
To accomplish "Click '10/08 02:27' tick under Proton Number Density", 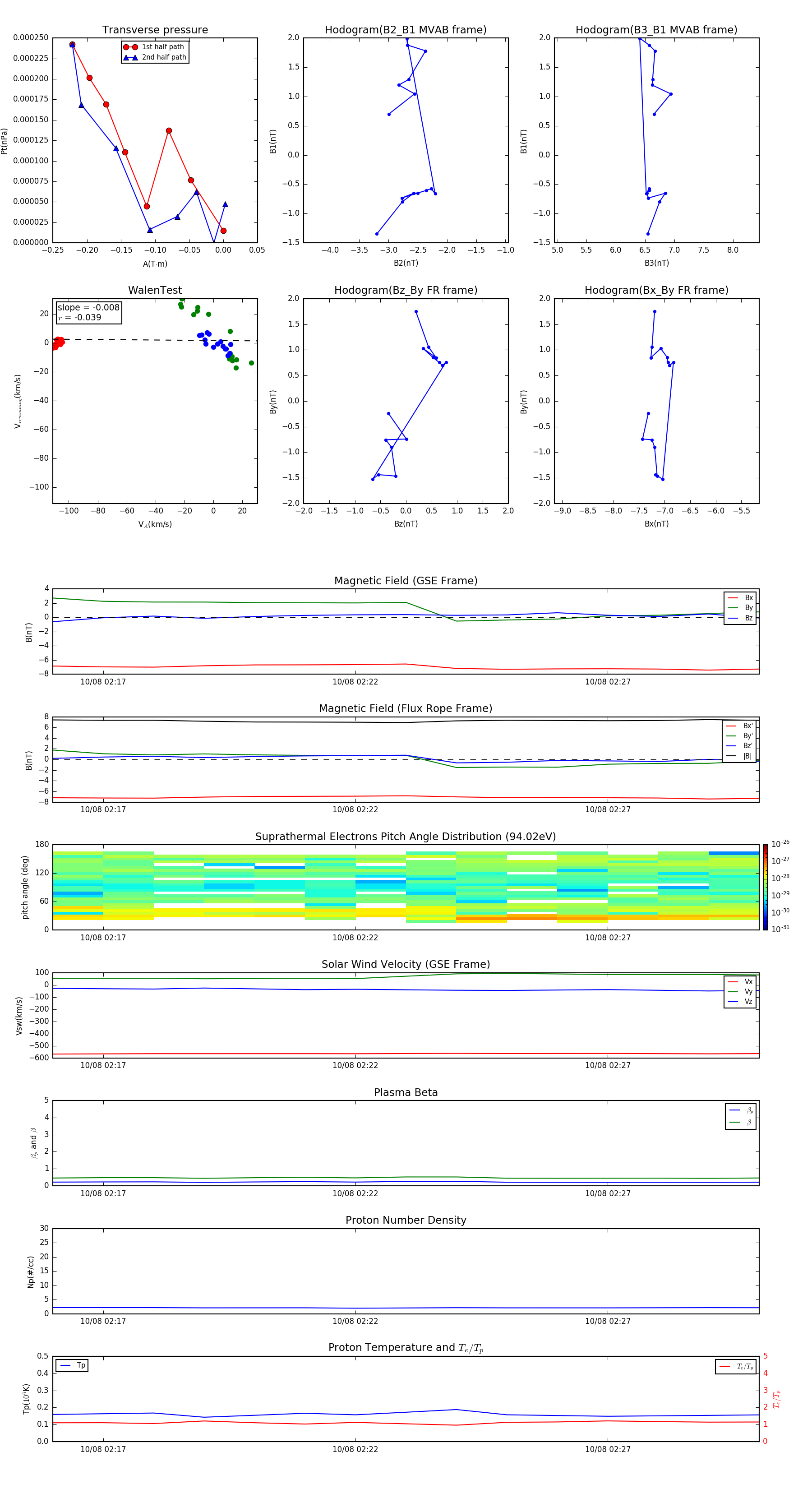I will (x=607, y=1321).
